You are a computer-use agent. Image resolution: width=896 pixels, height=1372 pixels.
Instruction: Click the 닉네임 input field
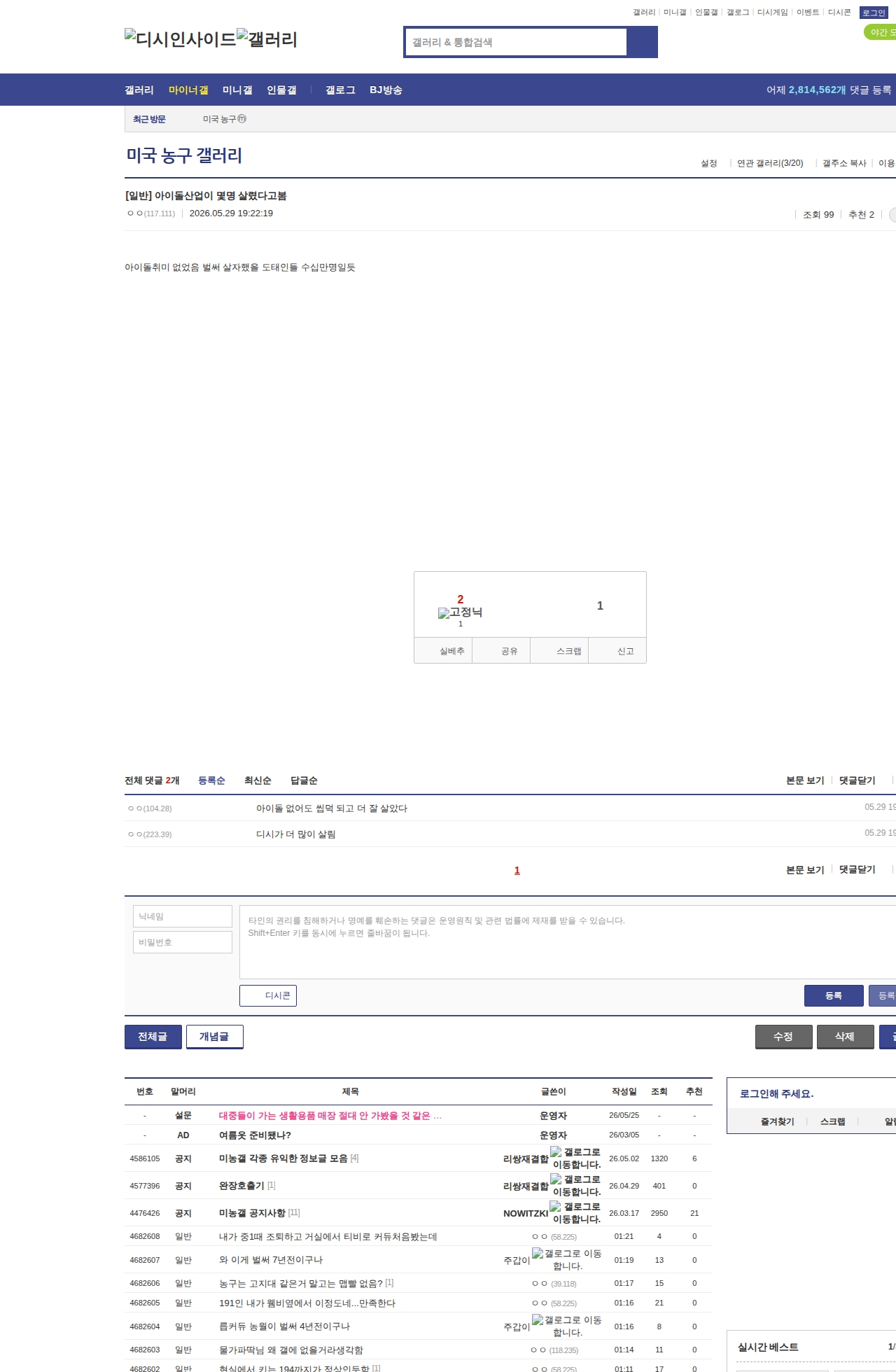[x=183, y=916]
